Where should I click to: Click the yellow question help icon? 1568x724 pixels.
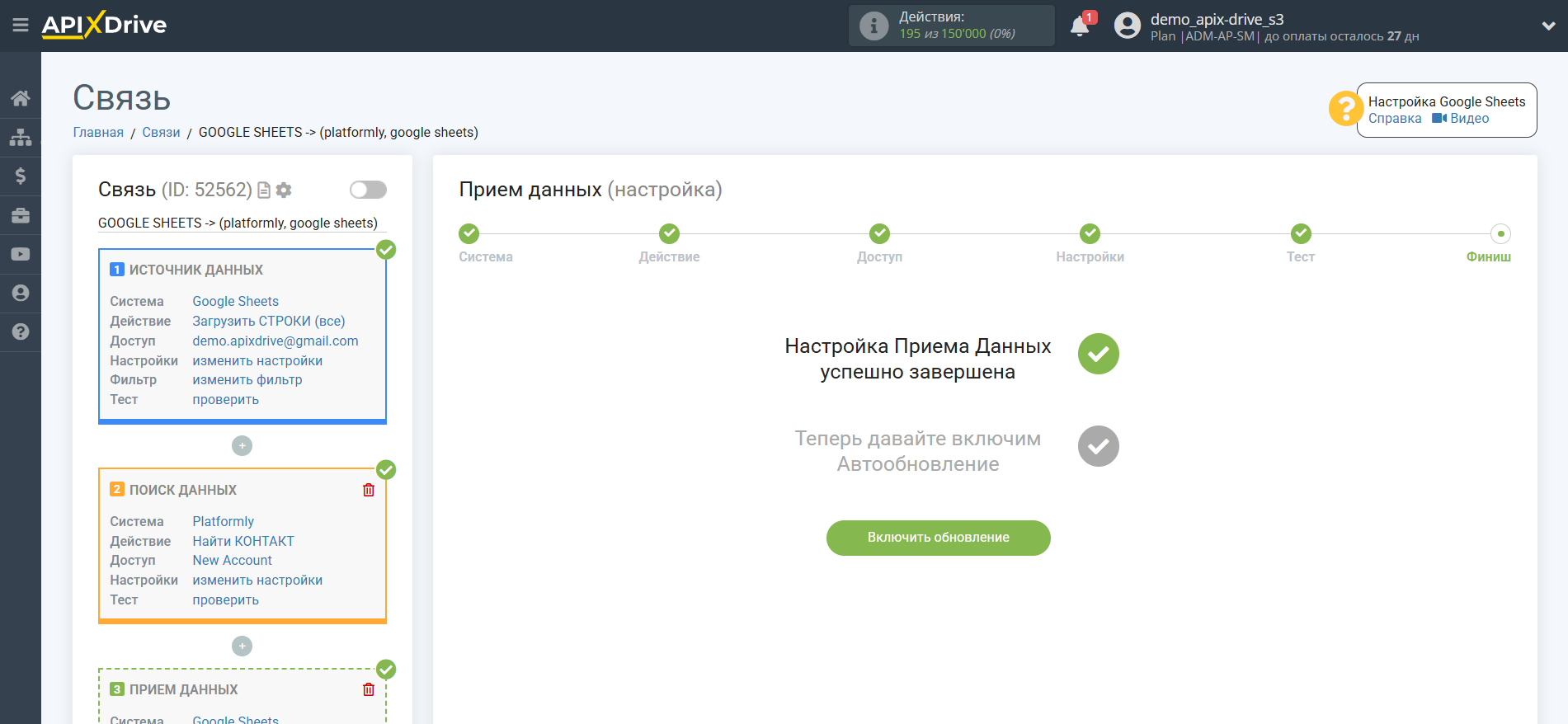pos(1345,108)
